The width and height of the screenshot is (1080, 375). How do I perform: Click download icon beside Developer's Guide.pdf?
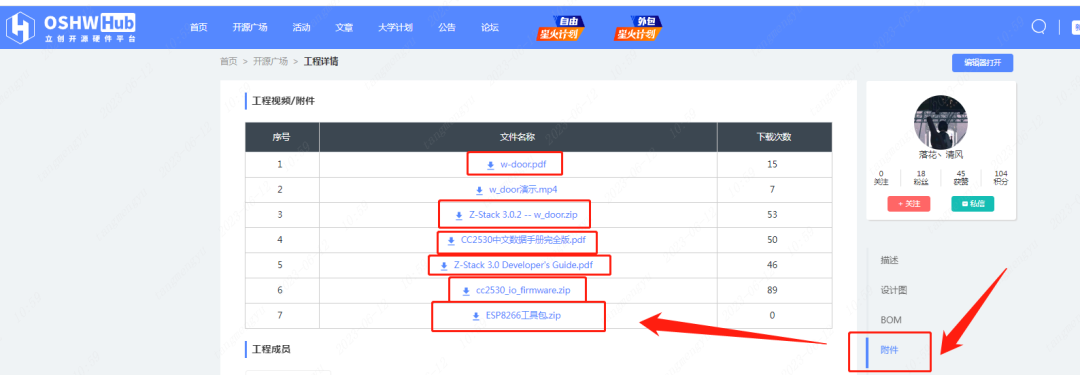point(444,265)
